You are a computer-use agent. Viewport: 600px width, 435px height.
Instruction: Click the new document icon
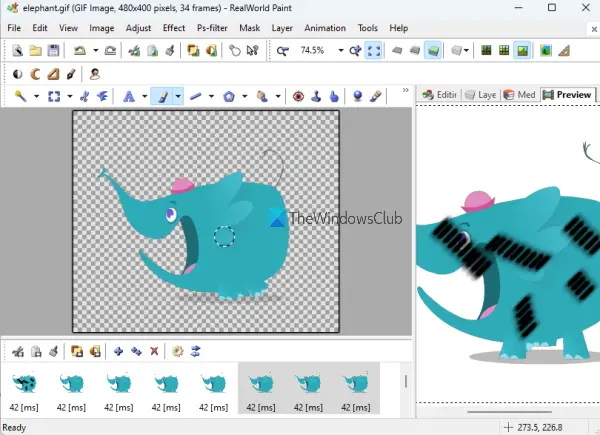(x=17, y=51)
